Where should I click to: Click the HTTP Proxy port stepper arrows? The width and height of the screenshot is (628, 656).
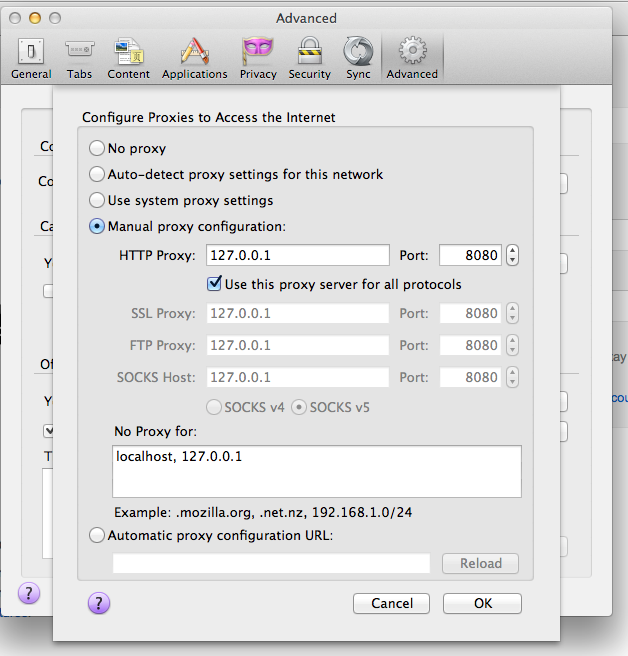tap(513, 255)
